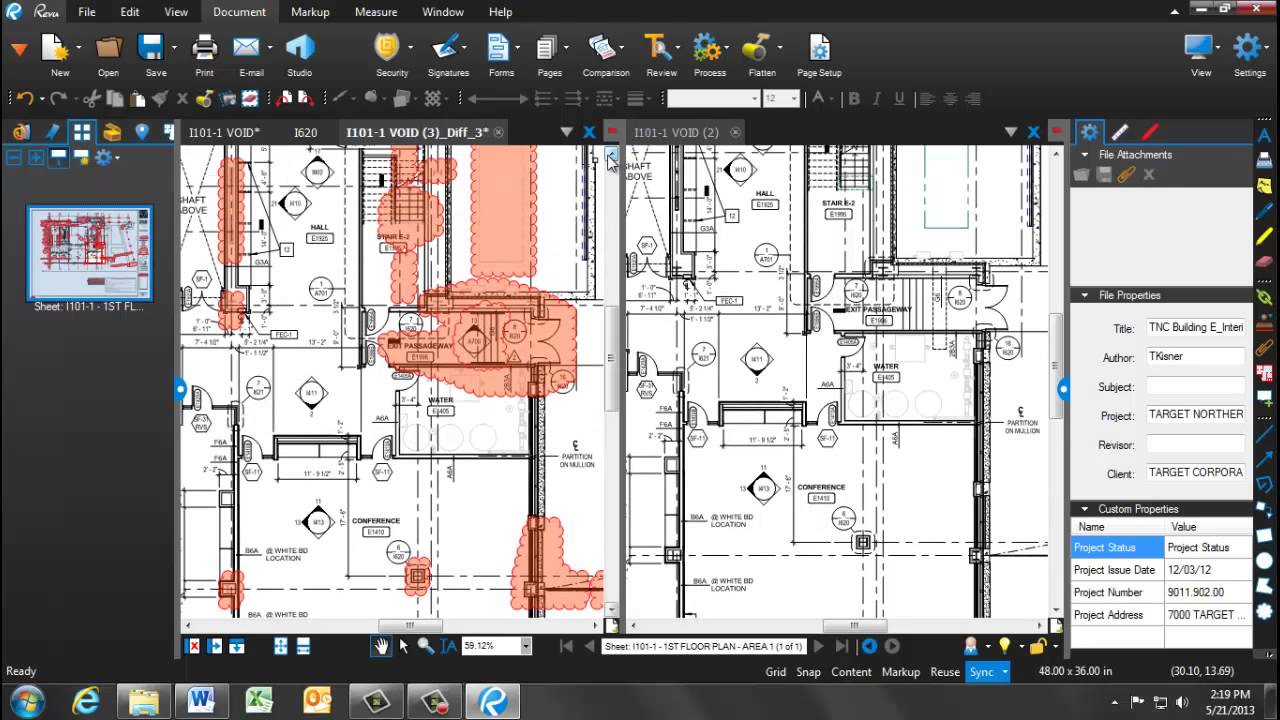Open the Edit menu
This screenshot has width=1280, height=720.
coord(130,12)
